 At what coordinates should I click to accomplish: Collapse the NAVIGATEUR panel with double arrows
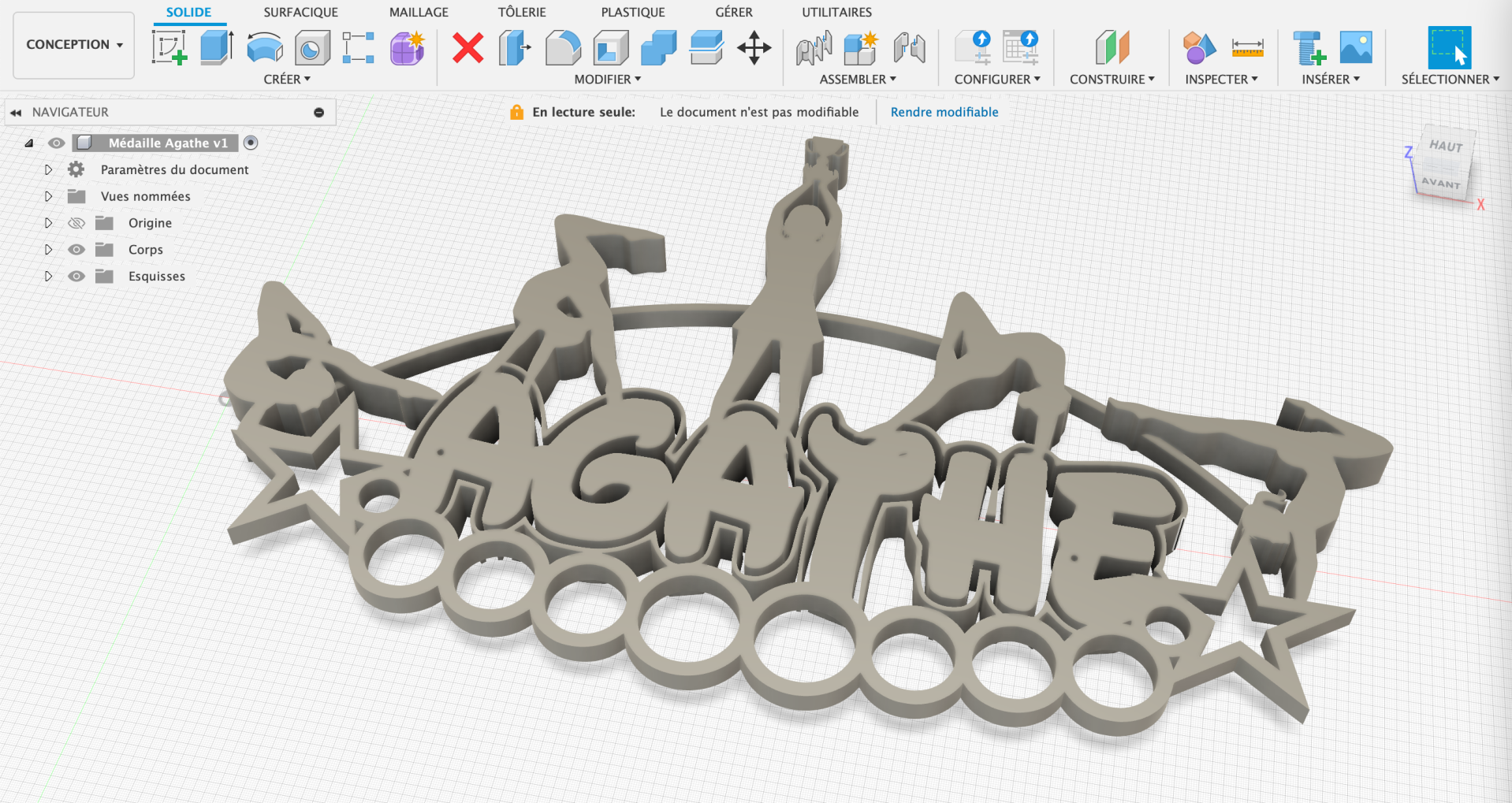click(x=16, y=113)
